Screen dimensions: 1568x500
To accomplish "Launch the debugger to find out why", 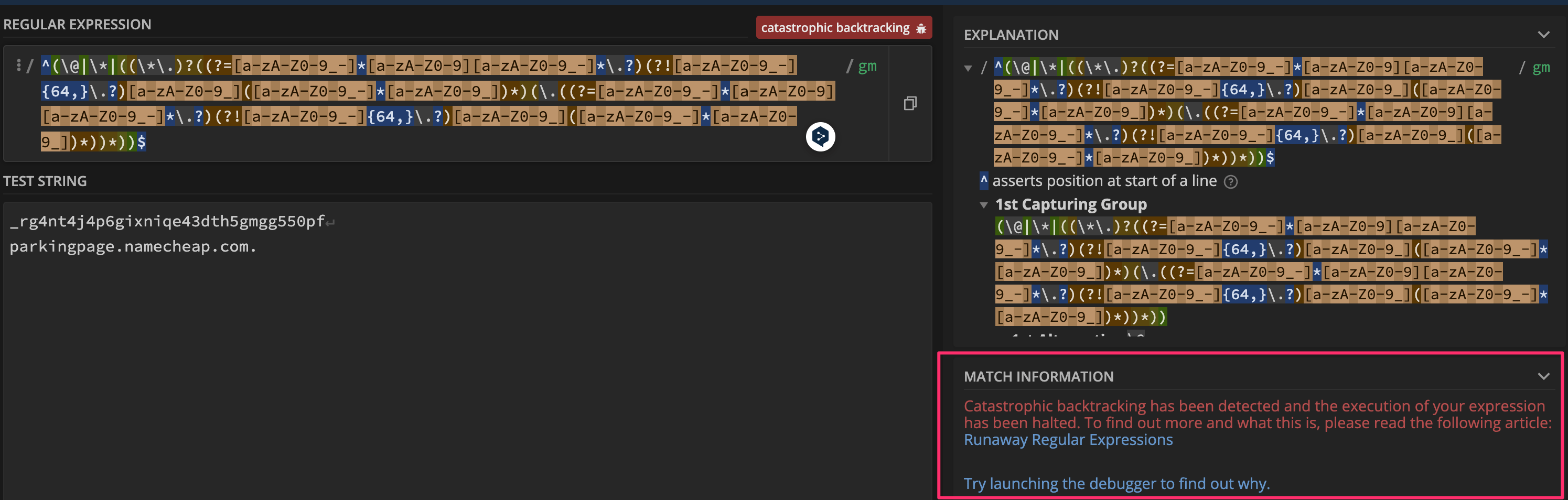I will 1116,484.
